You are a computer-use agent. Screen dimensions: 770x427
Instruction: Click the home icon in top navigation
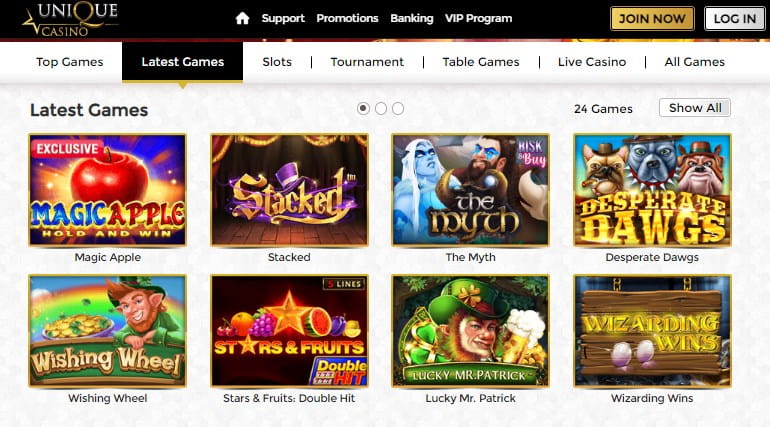pos(242,18)
